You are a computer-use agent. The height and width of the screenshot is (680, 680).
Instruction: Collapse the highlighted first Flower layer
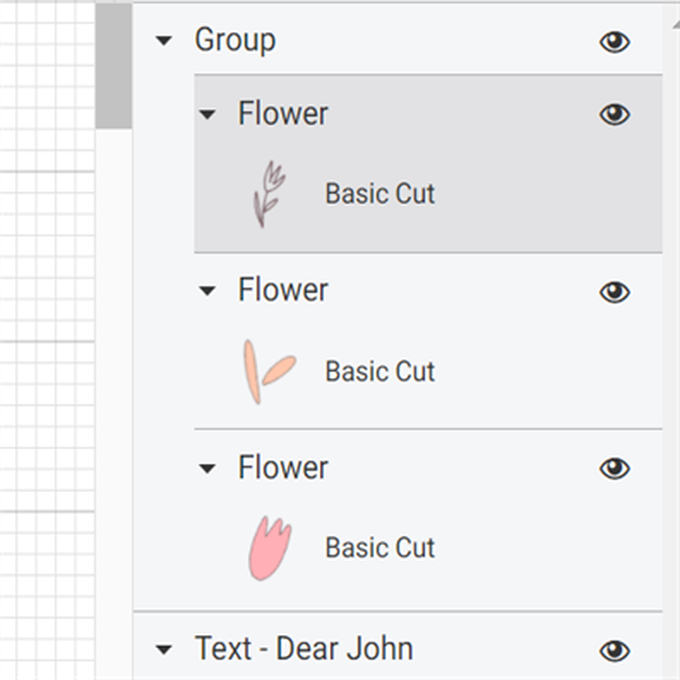point(207,114)
